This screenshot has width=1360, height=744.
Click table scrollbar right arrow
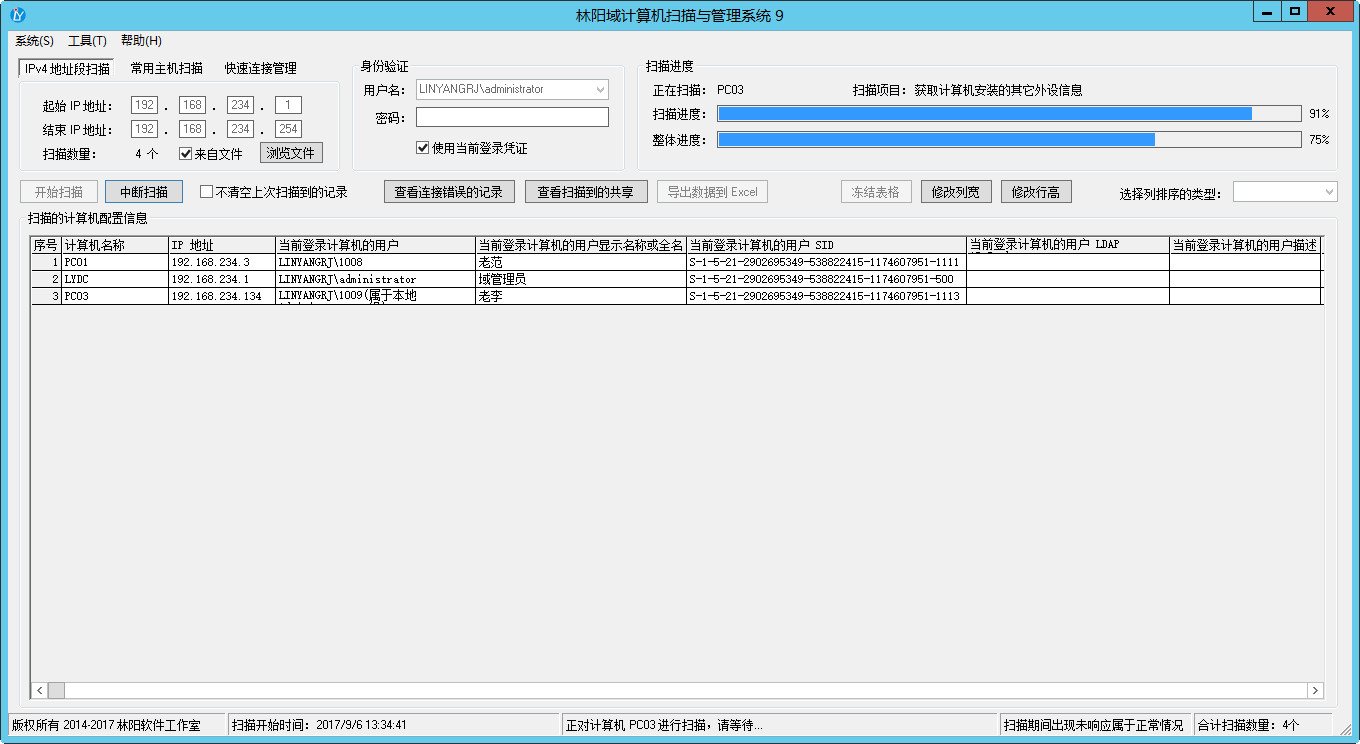(x=1315, y=691)
